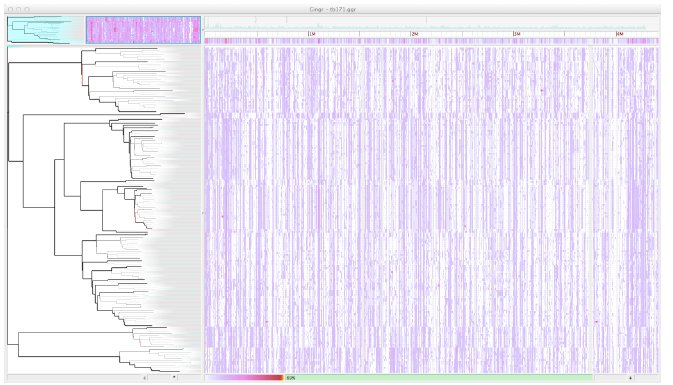Screen dimensions: 673x385
Task: Click the dropdown arrow below the tree panel
Action: 174,378
